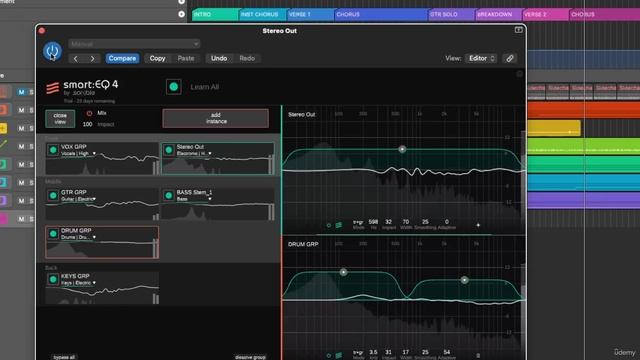This screenshot has height=360, width=640.
Task: Open BASS Stem_1 profile dropdown arrow
Action: [x=210, y=199]
